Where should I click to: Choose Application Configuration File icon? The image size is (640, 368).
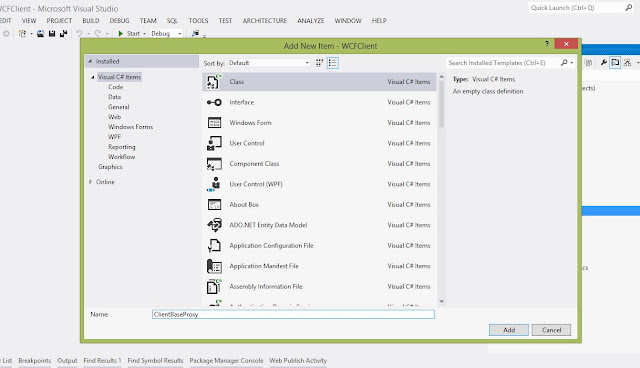(x=214, y=245)
